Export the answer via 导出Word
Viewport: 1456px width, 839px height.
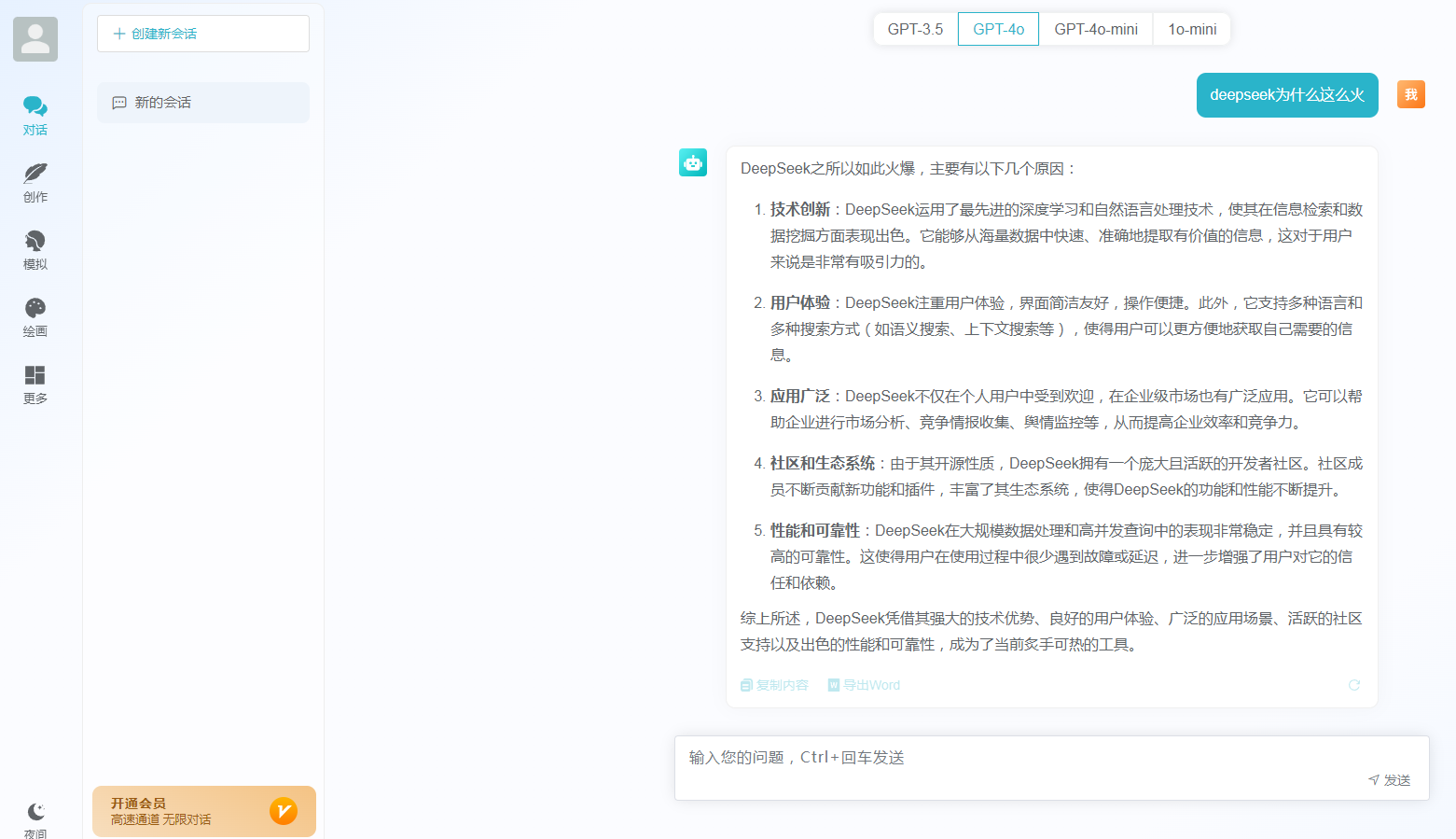[864, 685]
